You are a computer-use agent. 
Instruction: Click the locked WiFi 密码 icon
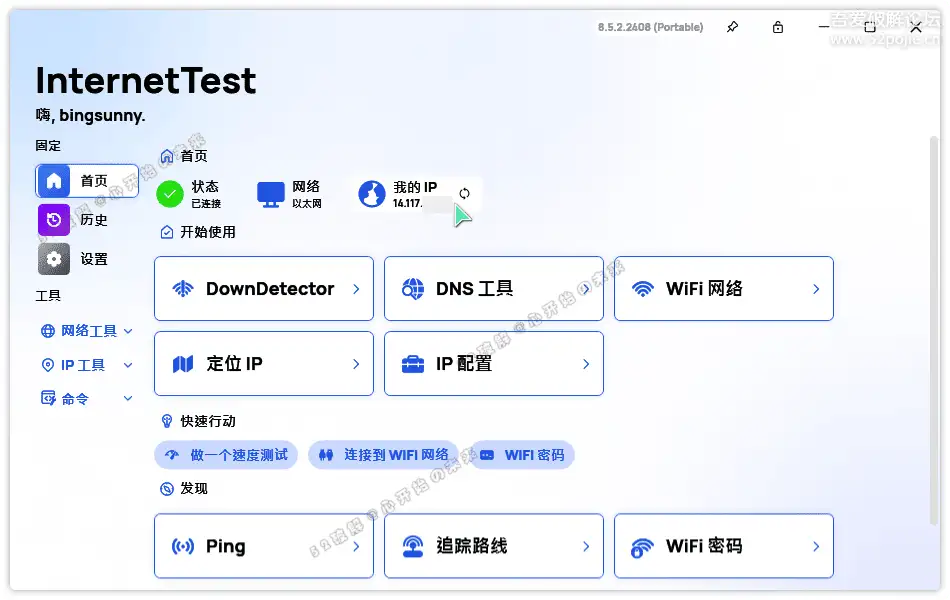coord(642,547)
